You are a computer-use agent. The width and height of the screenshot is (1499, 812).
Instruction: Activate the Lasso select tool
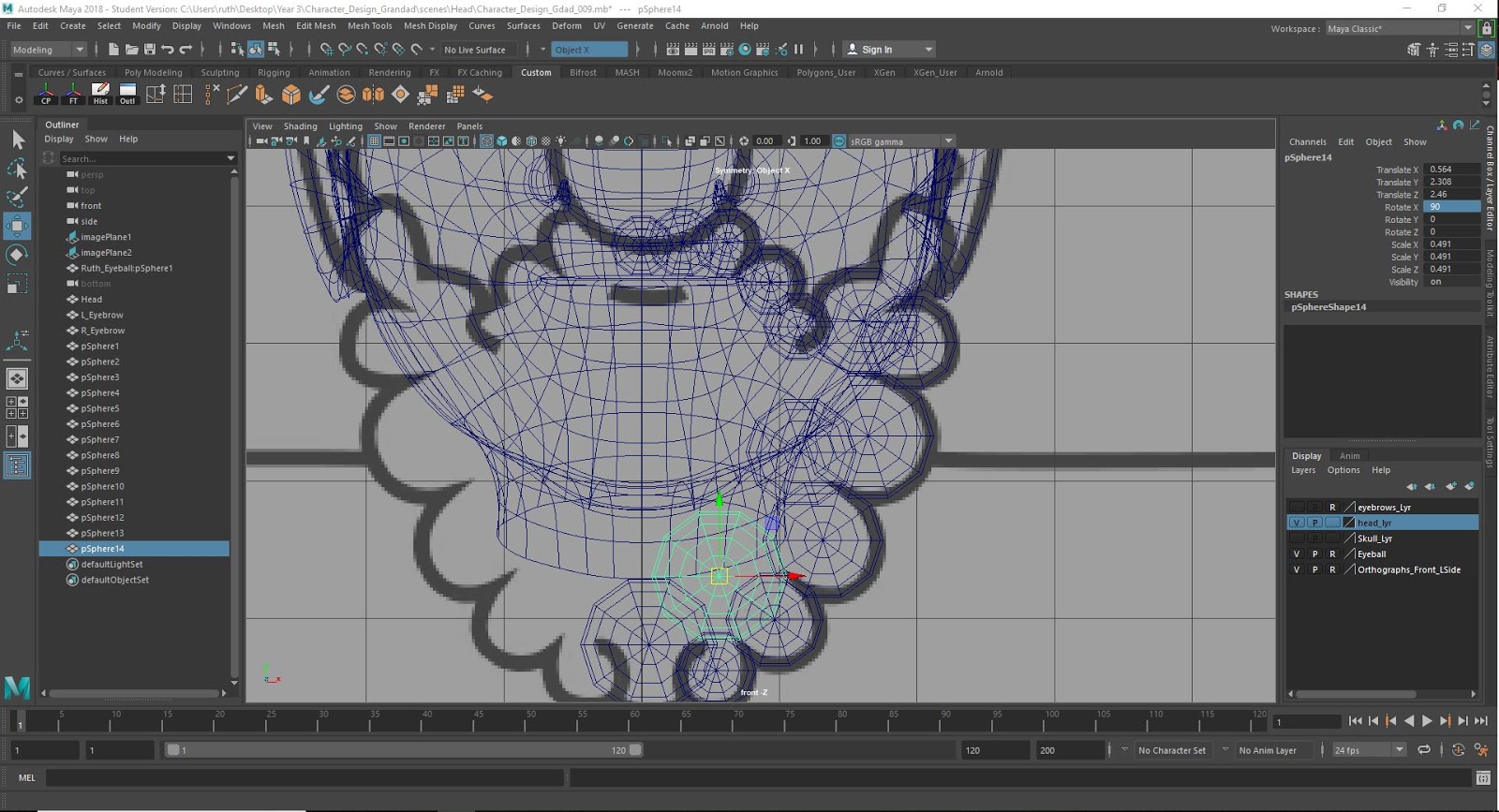pos(17,169)
